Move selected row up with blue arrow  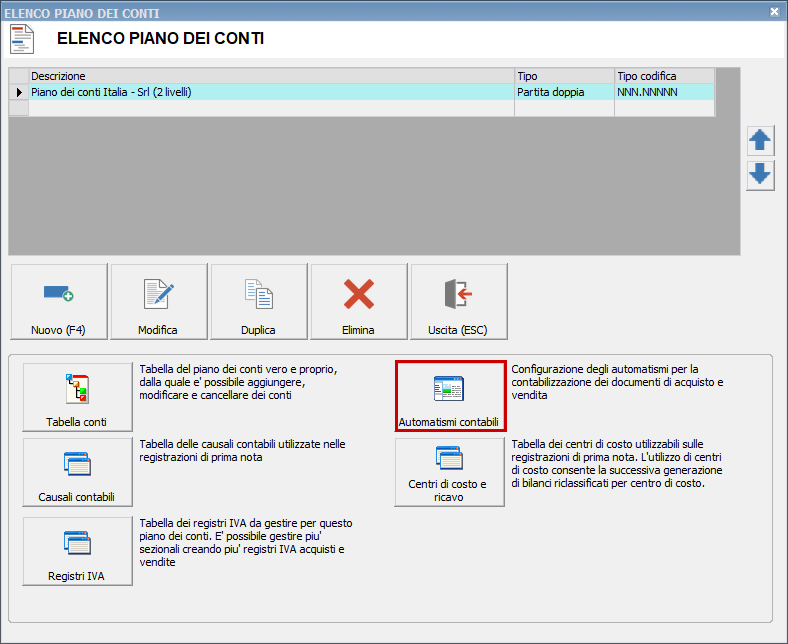[760, 141]
